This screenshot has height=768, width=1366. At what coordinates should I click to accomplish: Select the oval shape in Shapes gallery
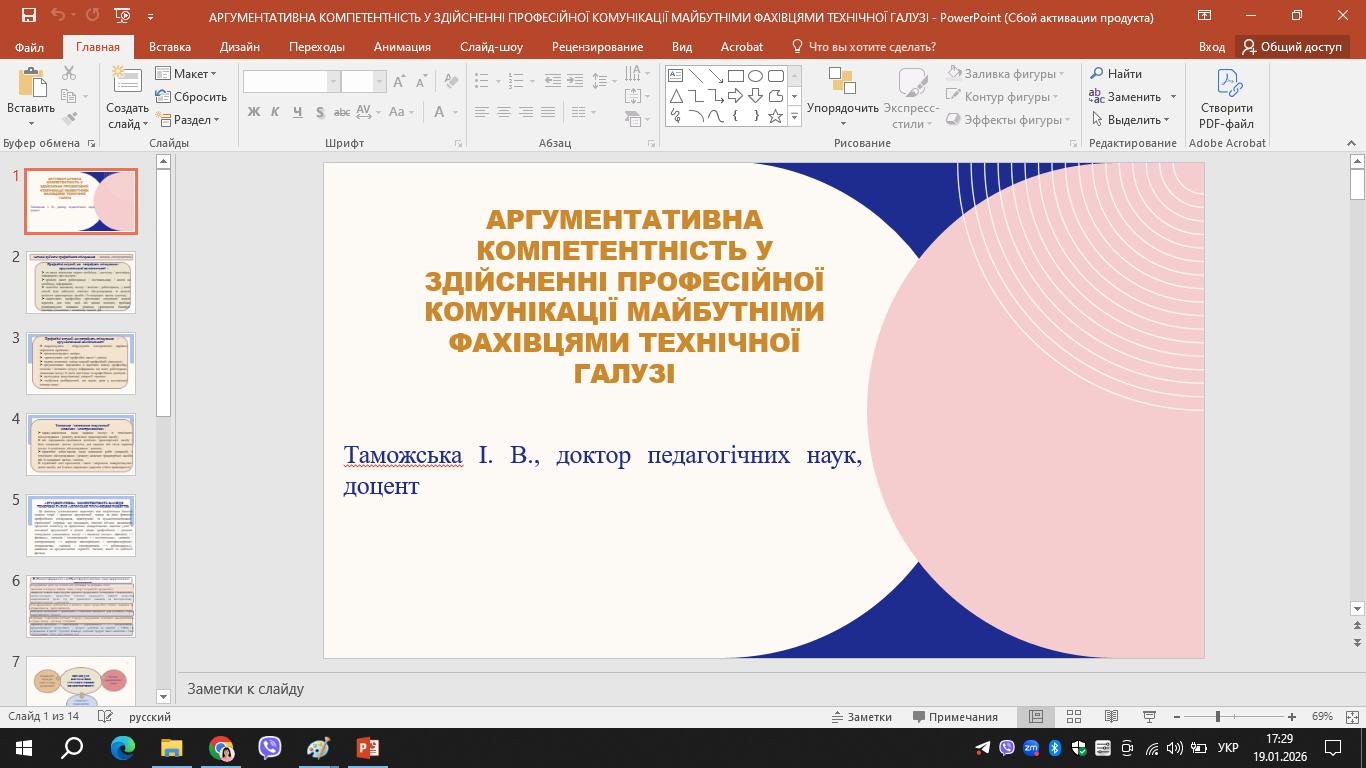(x=753, y=74)
